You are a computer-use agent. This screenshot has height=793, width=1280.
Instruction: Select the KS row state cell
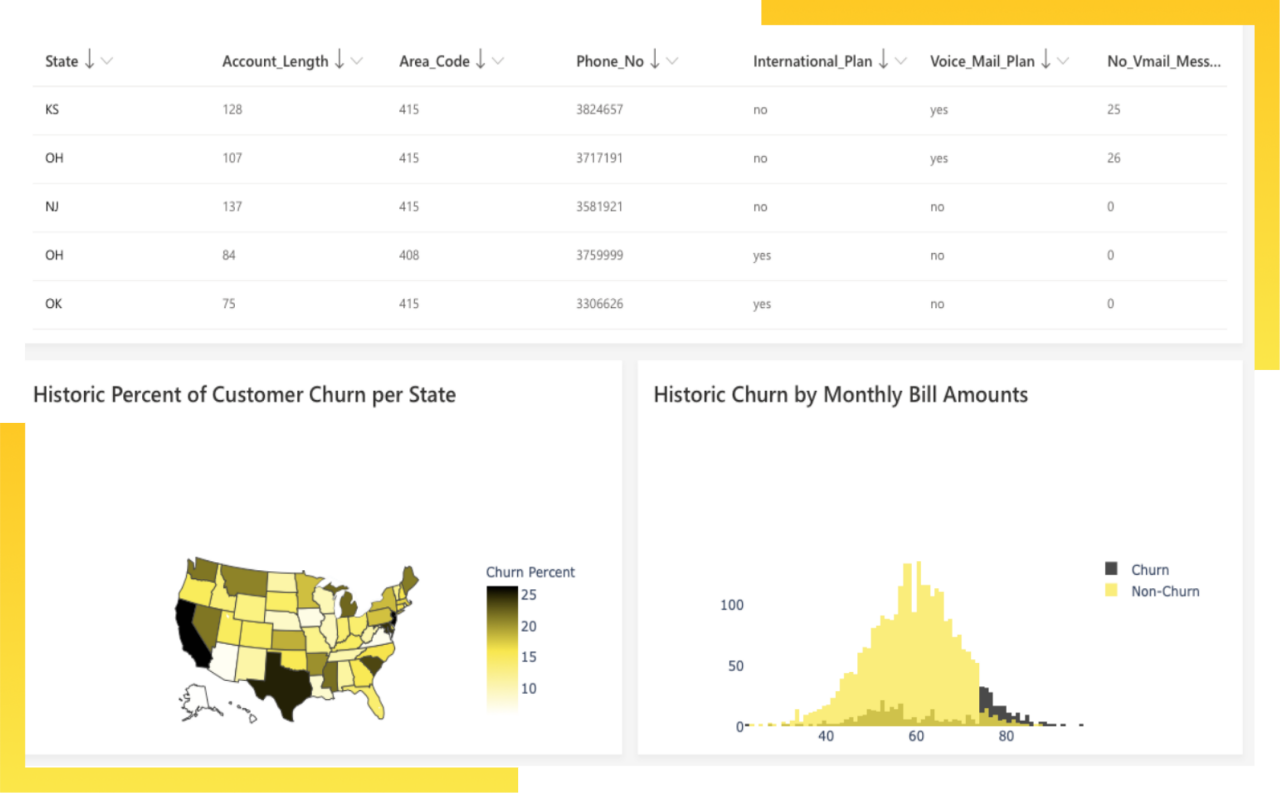[52, 110]
